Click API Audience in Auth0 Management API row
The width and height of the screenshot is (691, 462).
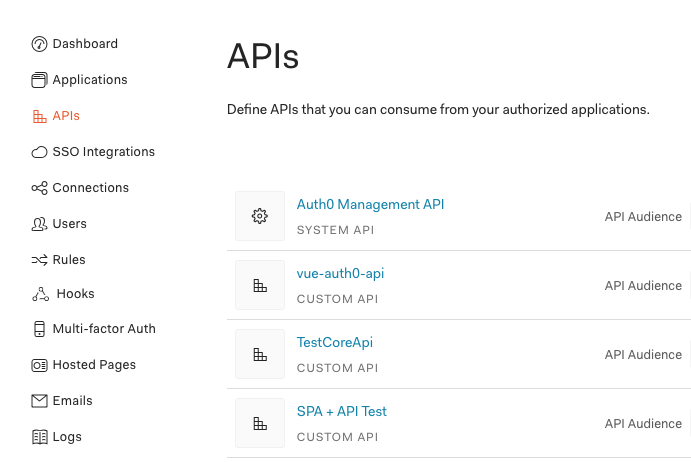tap(643, 217)
